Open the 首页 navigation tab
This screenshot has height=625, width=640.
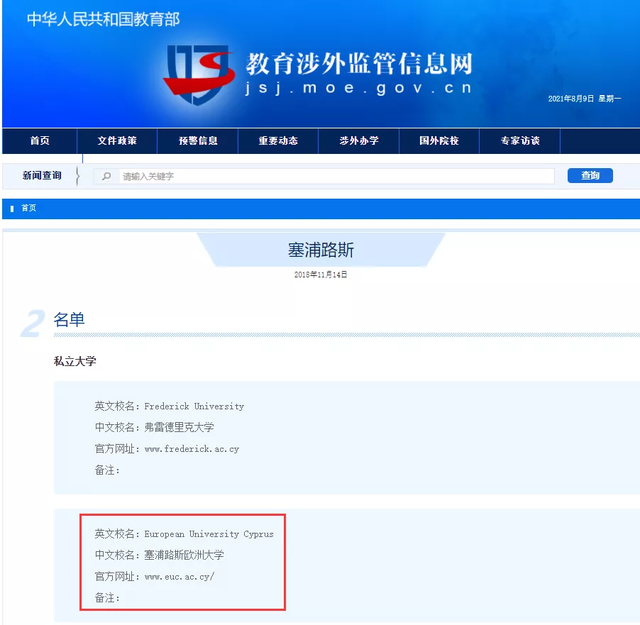click(40, 141)
